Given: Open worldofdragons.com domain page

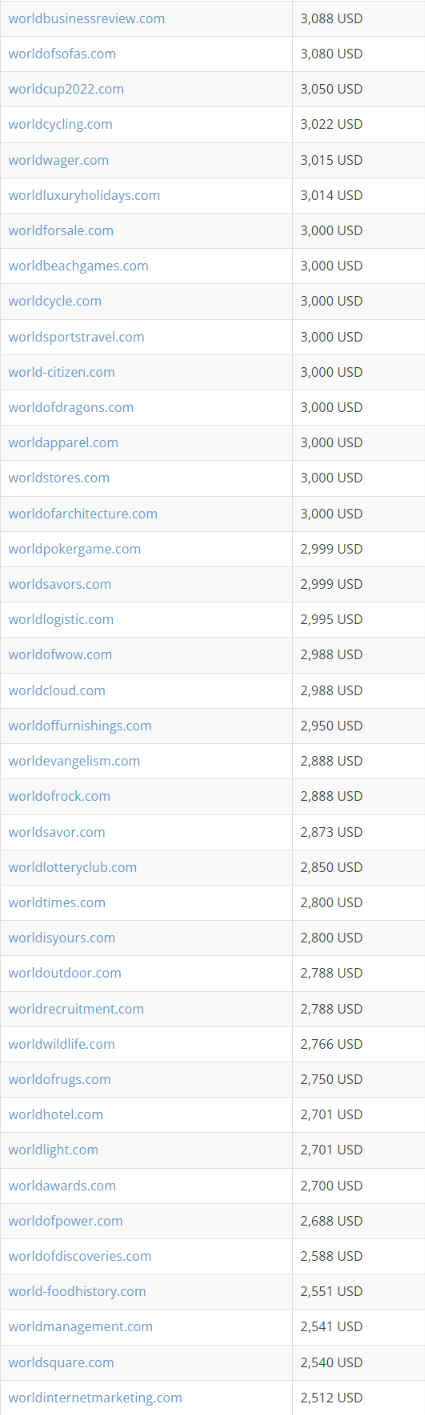Looking at the screenshot, I should (71, 407).
